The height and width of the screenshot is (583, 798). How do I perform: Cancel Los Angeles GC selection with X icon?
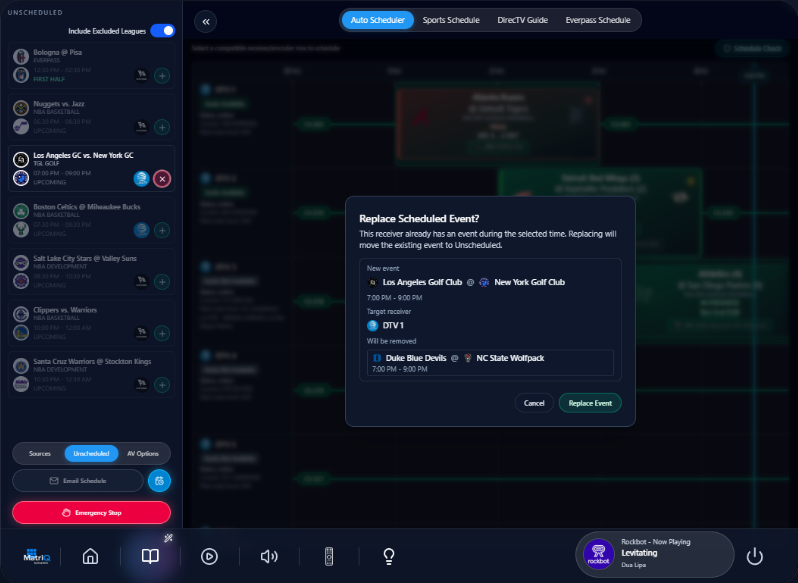[162, 179]
